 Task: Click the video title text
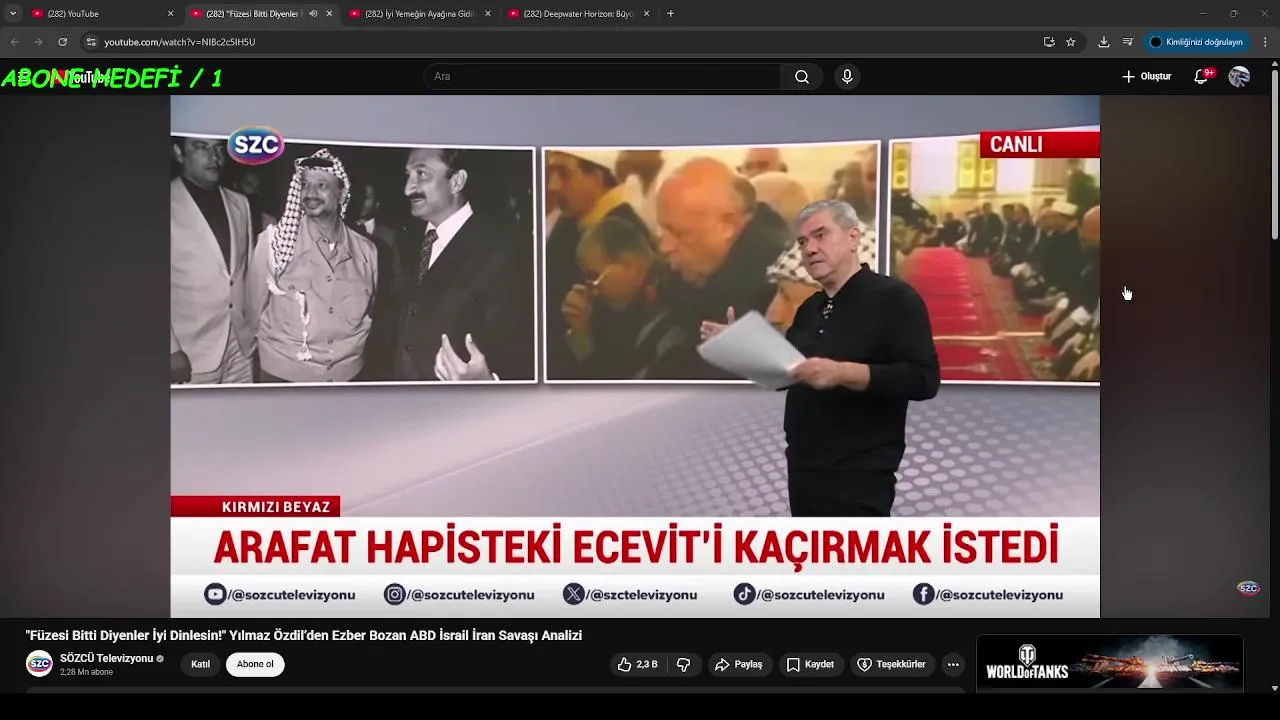click(x=304, y=635)
